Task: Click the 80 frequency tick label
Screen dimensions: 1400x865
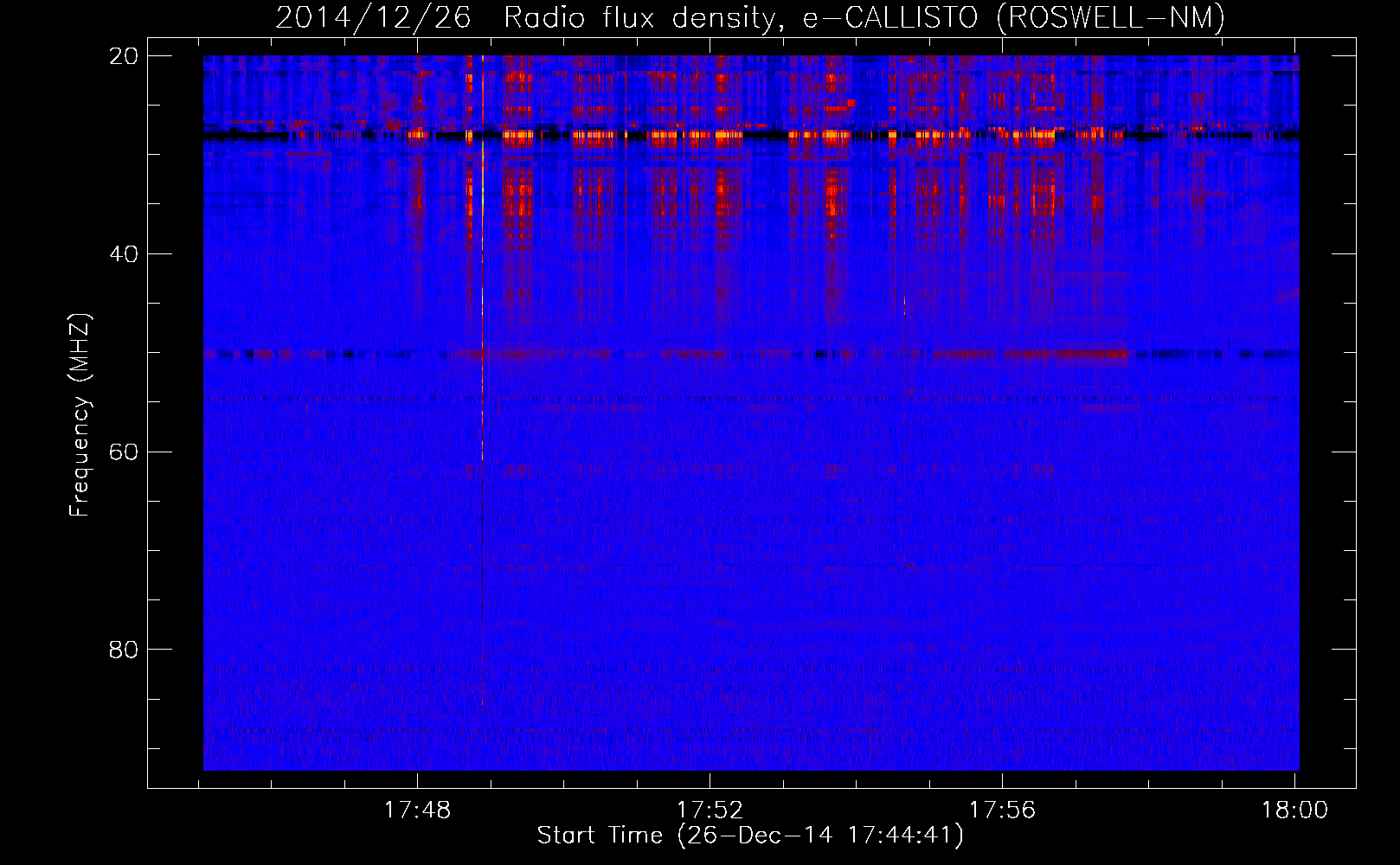Action: click(124, 650)
